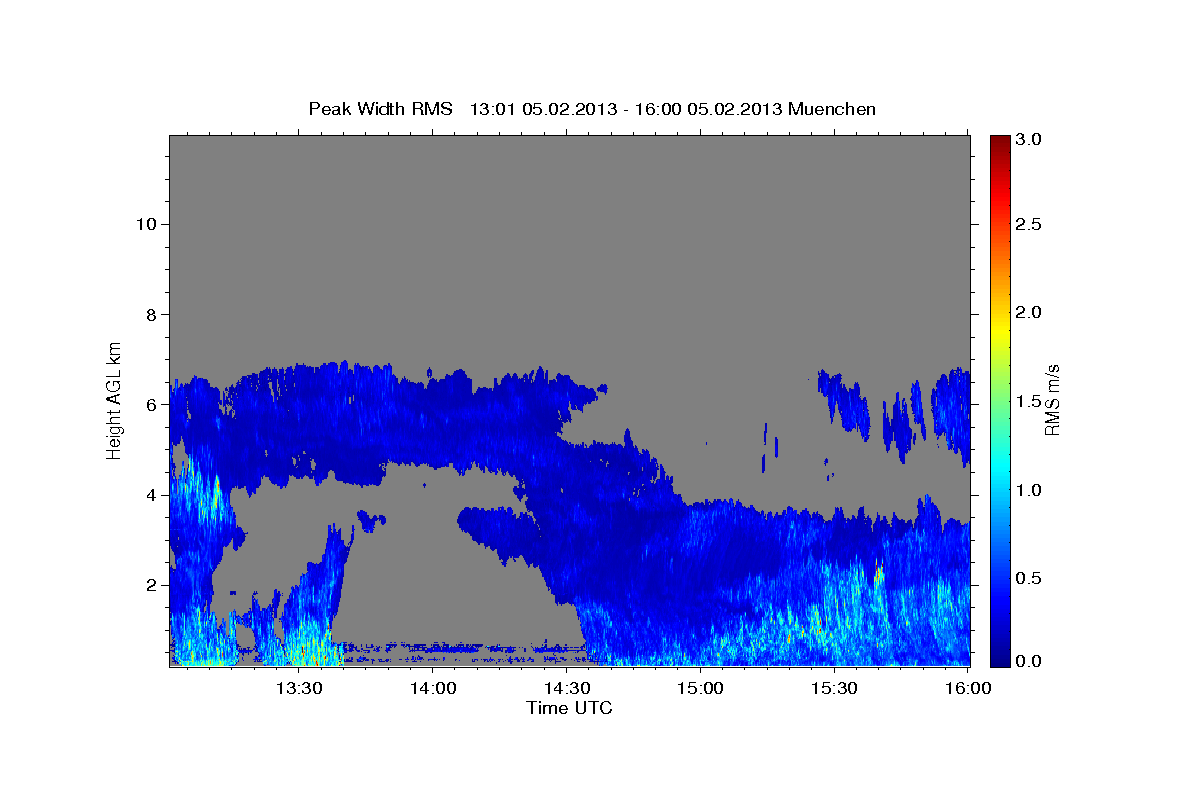Click the colorbar value 0.0
The width and height of the screenshot is (1200, 800).
pyautogui.click(x=1029, y=661)
